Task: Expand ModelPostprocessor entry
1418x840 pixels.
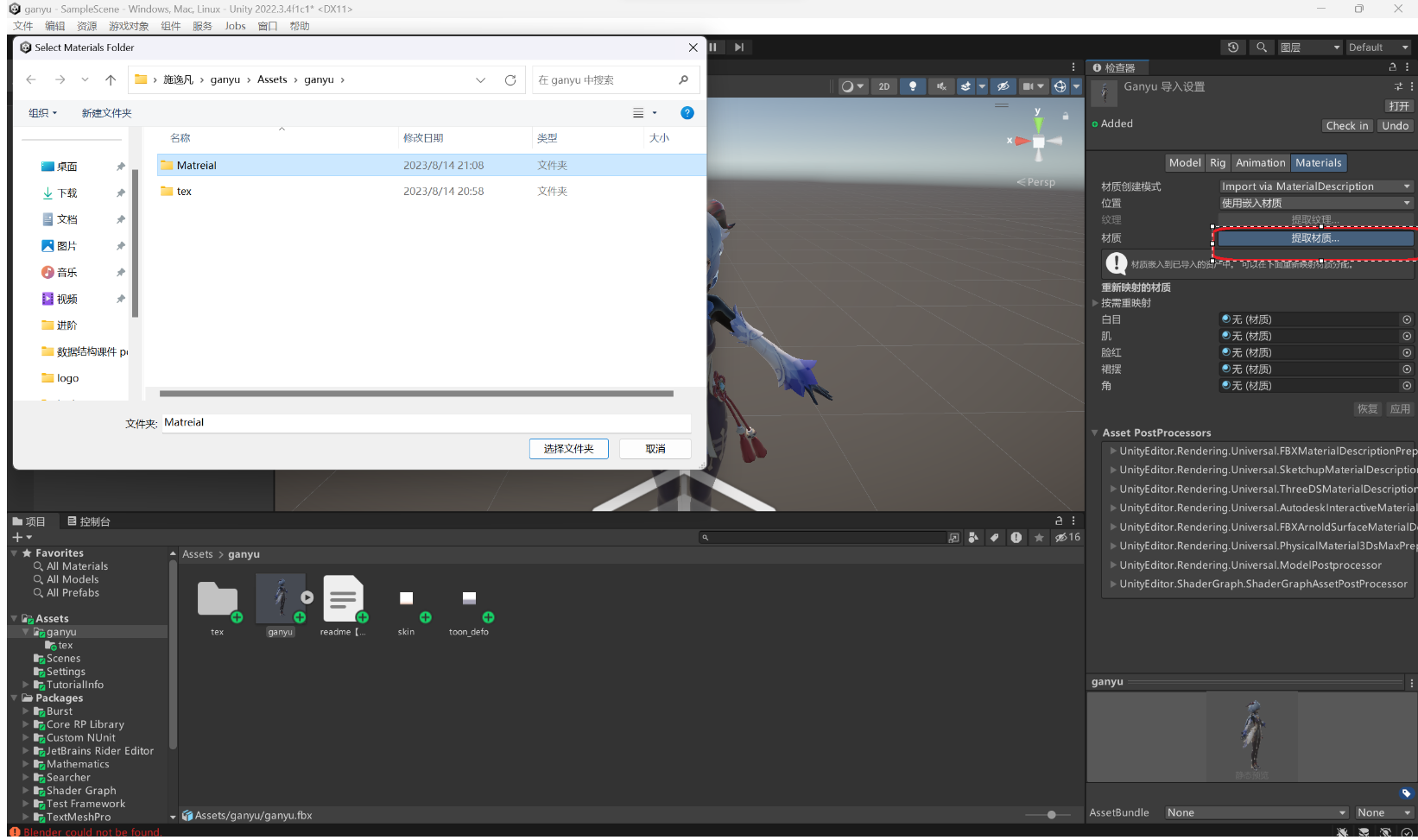Action: coord(1114,565)
